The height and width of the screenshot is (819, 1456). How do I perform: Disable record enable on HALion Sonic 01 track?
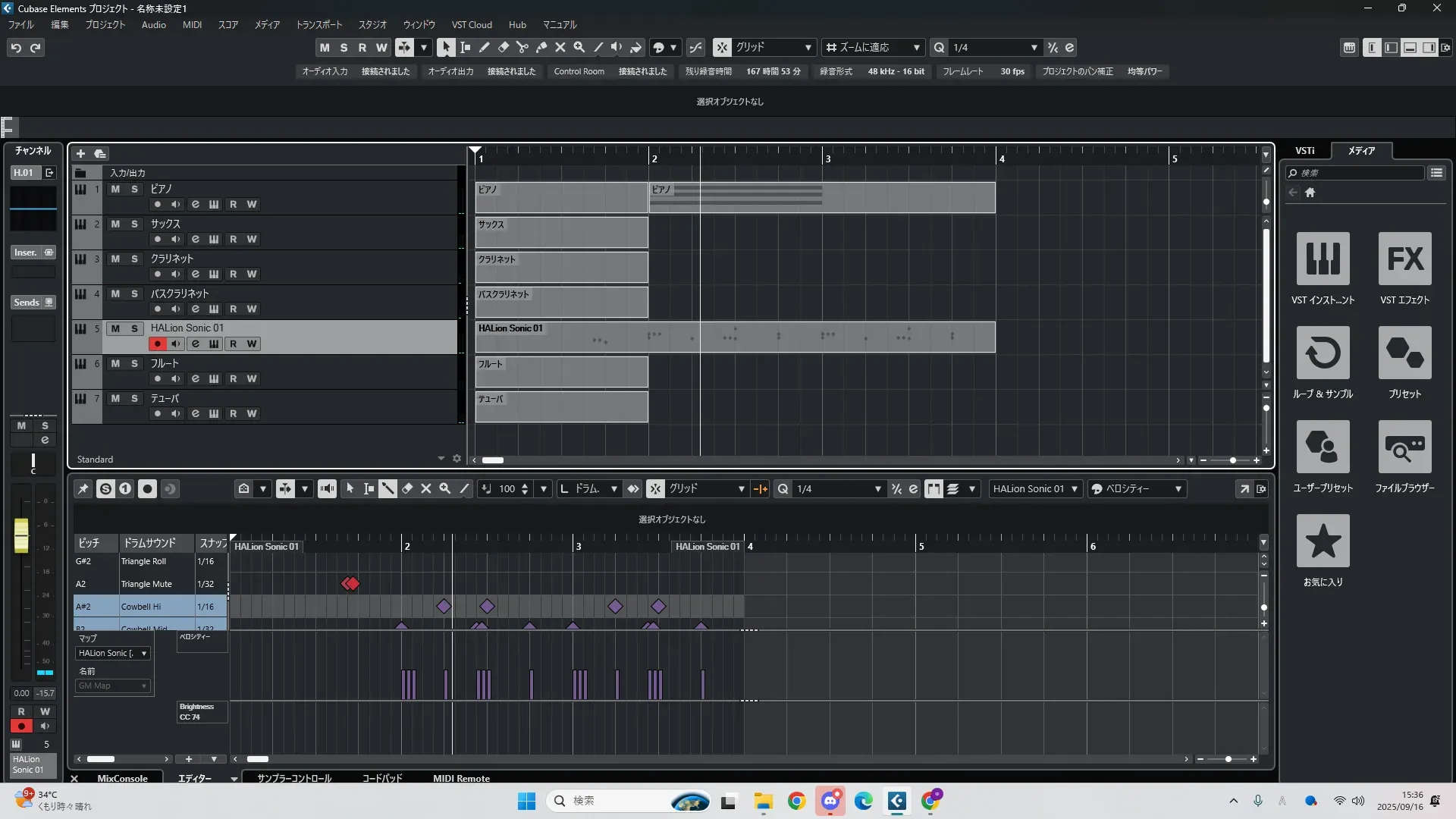pyautogui.click(x=157, y=344)
